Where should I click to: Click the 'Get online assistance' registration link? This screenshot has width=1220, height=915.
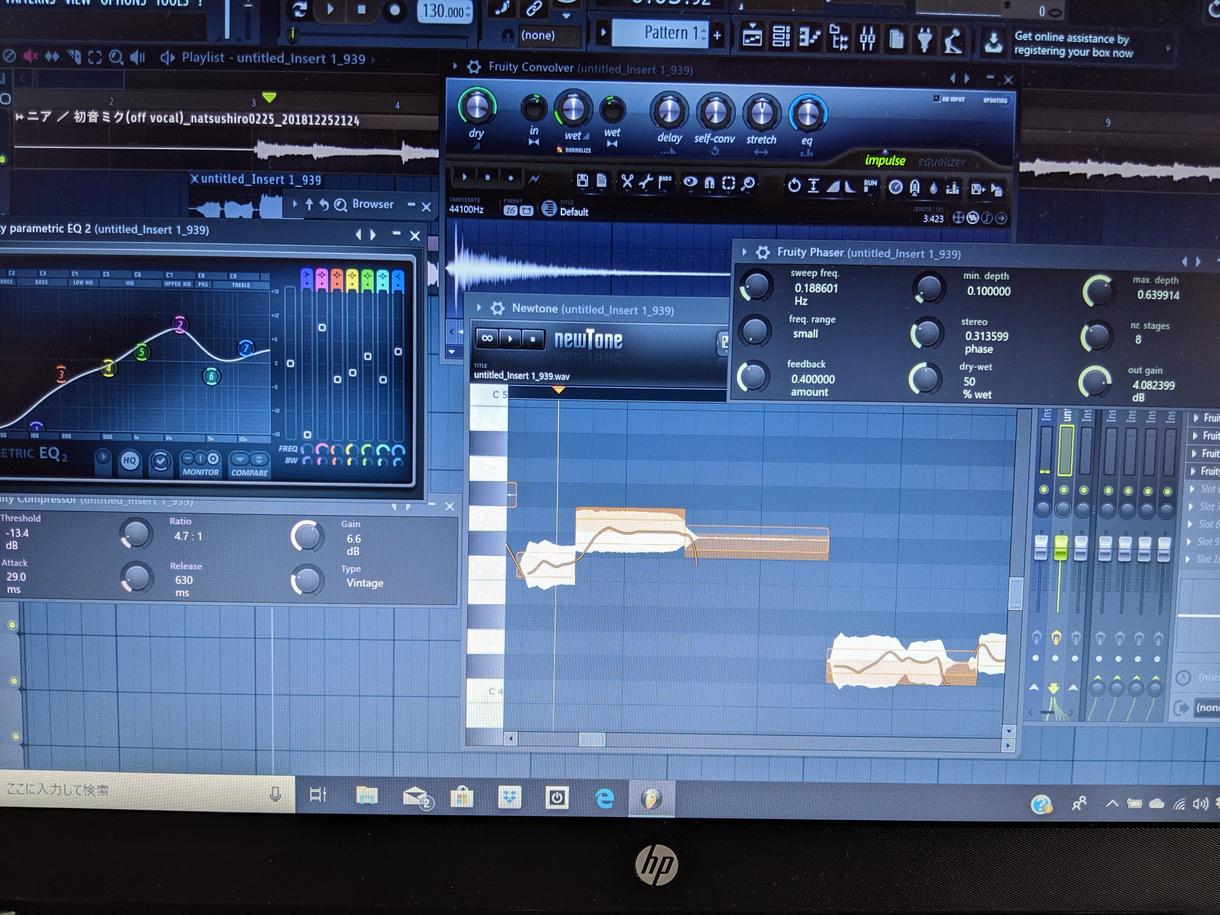[x=1074, y=45]
